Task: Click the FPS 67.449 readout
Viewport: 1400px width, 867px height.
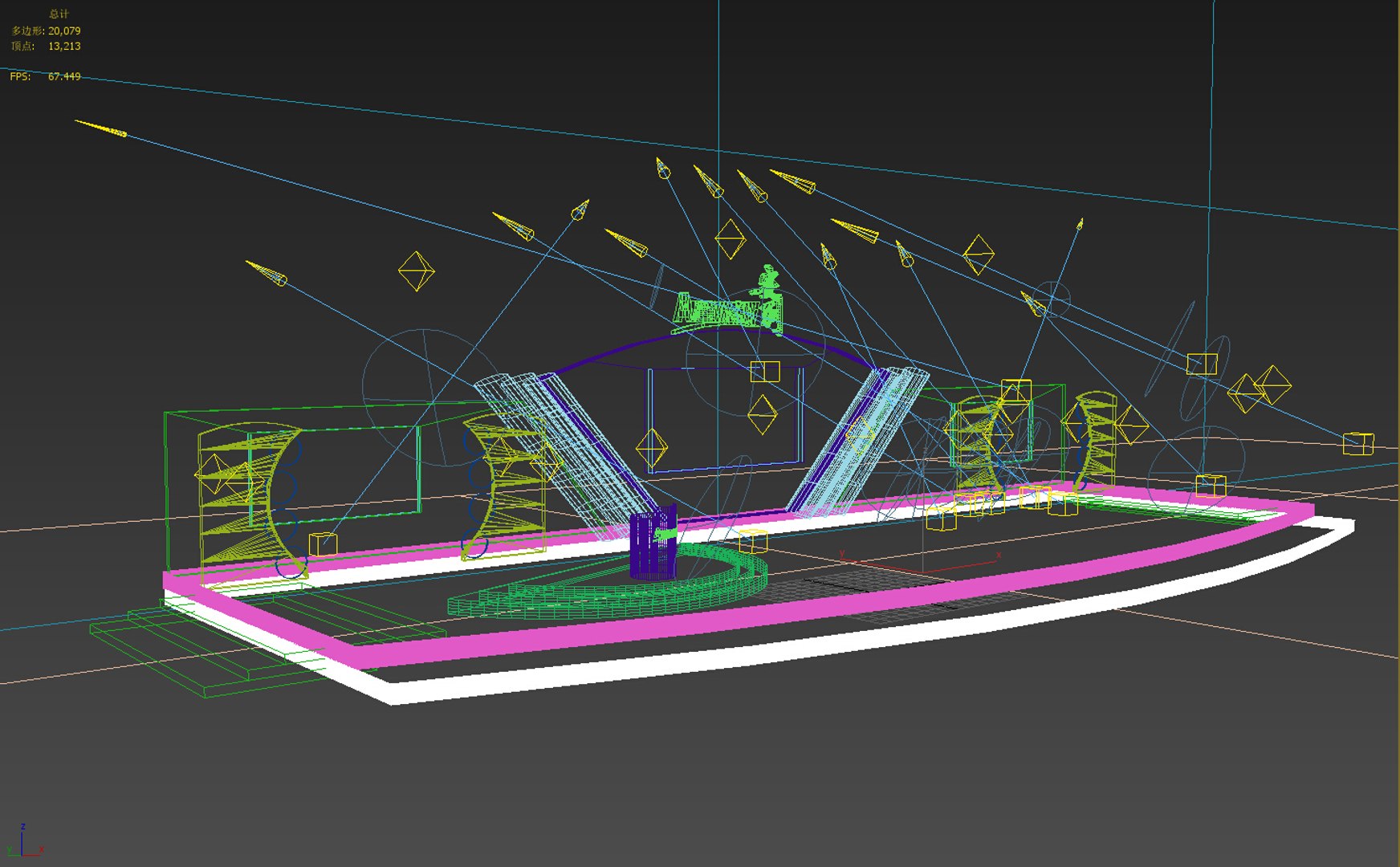Action: click(x=45, y=76)
